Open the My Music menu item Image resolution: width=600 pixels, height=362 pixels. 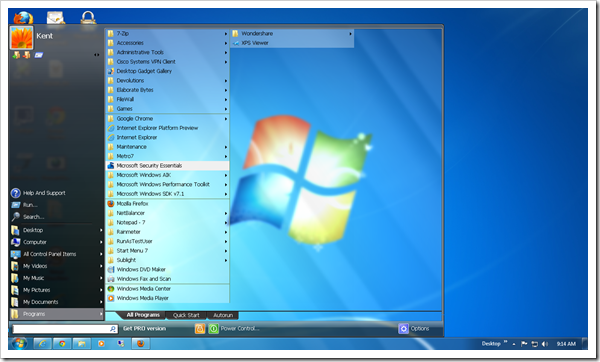57,278
